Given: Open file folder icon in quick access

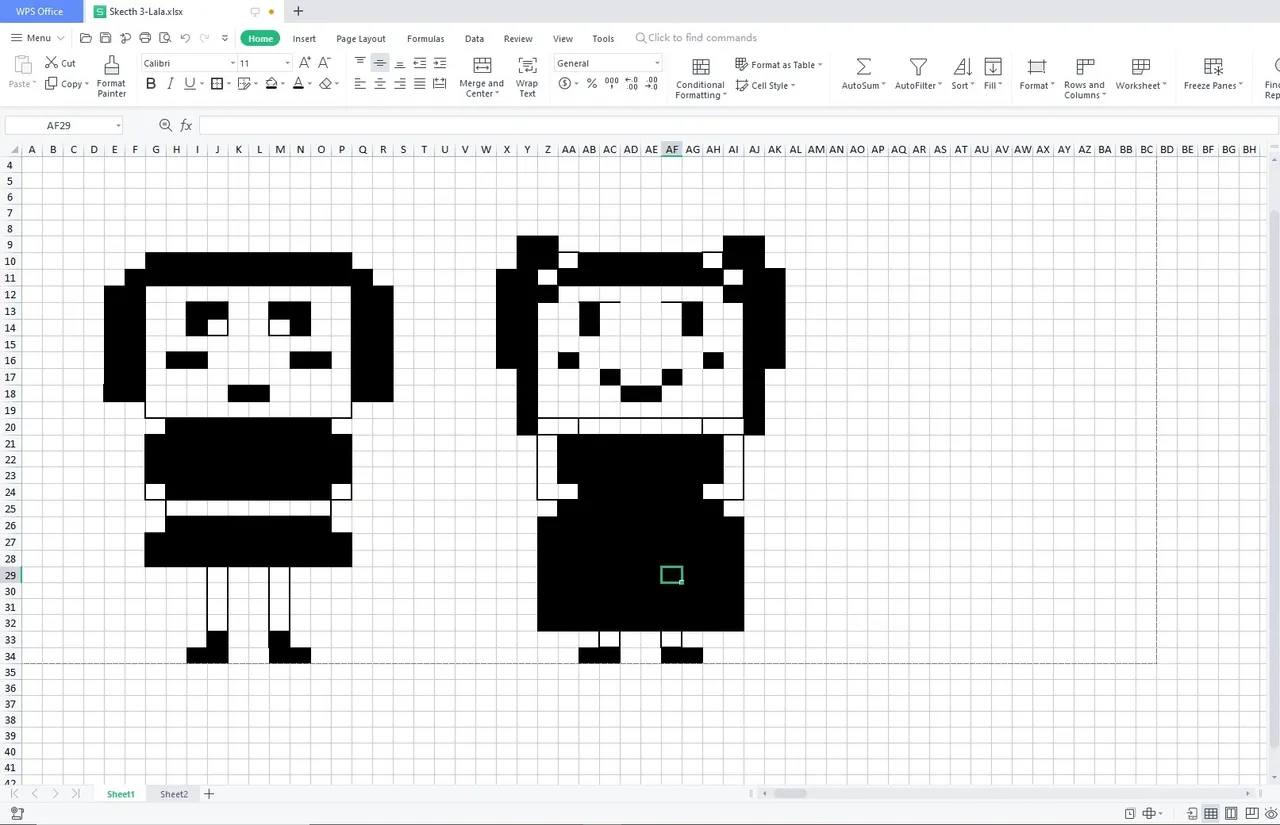Looking at the screenshot, I should coord(86,38).
